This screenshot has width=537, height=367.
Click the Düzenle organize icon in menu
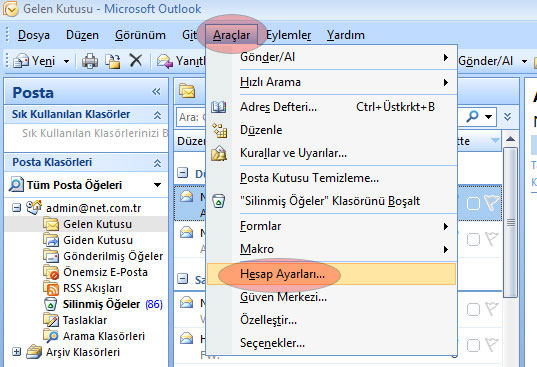pos(220,130)
